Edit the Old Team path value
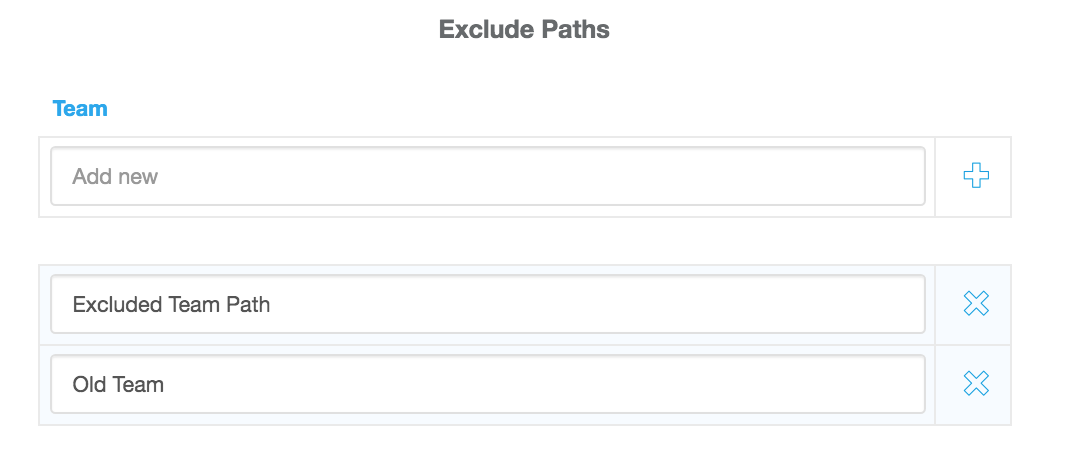The width and height of the screenshot is (1070, 460). coord(487,384)
